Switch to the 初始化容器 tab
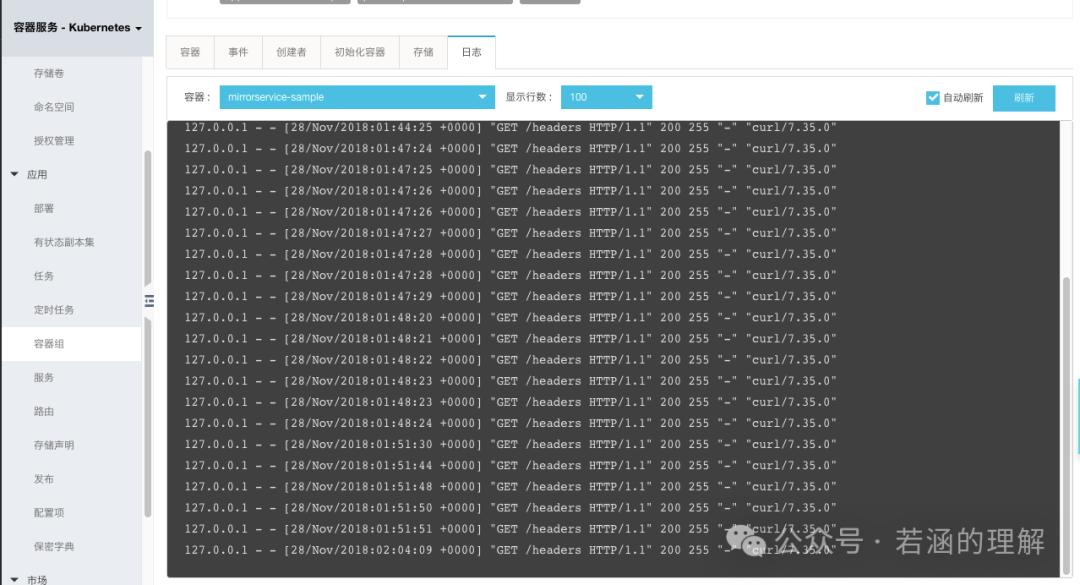 coord(360,52)
